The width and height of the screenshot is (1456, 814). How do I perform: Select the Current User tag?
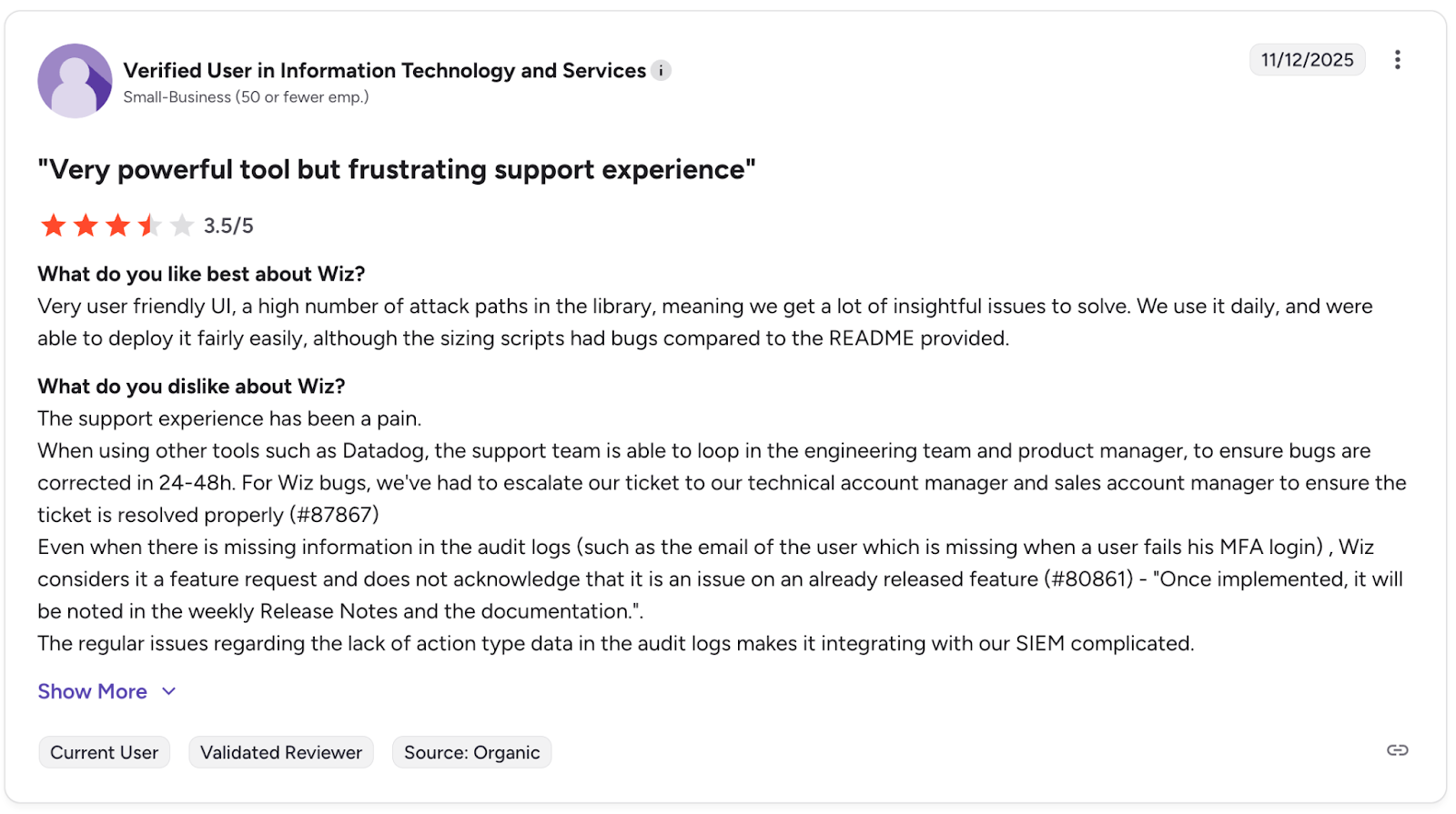tap(104, 752)
